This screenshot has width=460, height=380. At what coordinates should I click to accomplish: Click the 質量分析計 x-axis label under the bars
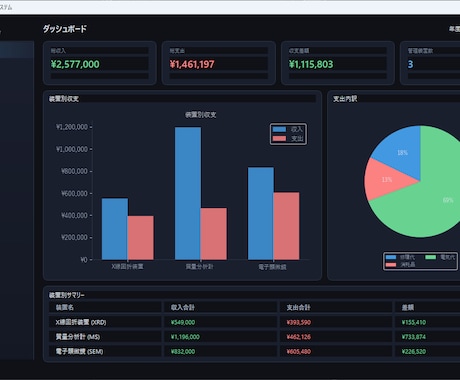tap(200, 267)
